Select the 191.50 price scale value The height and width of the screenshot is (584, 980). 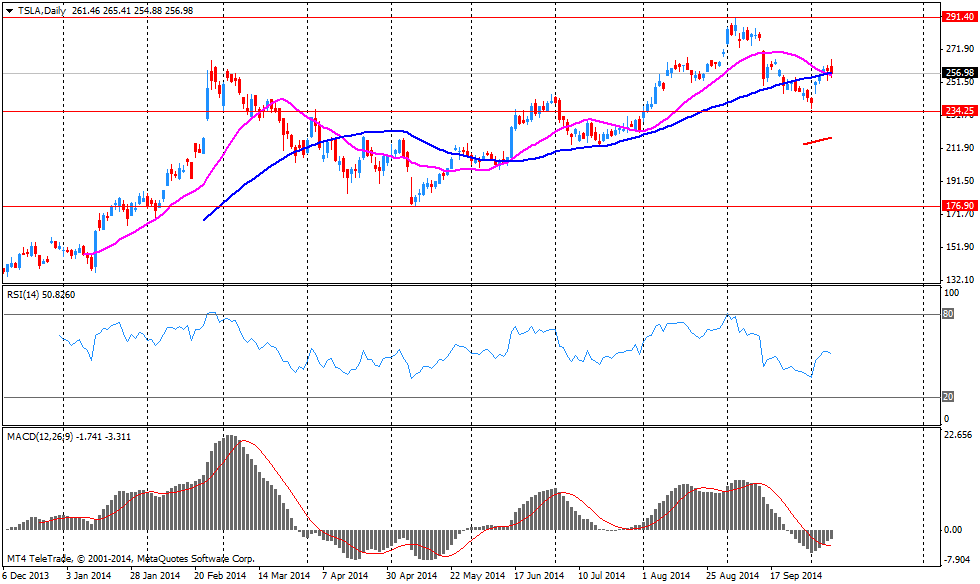click(960, 181)
